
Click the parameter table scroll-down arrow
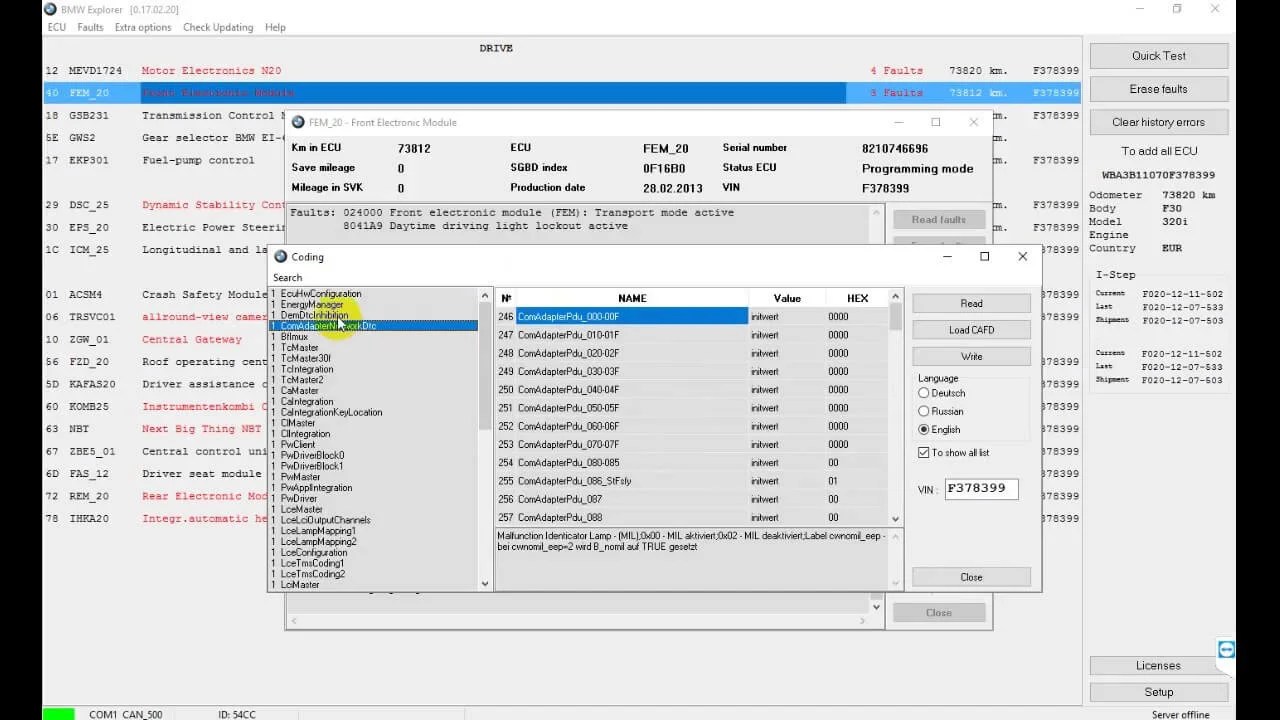(896, 517)
